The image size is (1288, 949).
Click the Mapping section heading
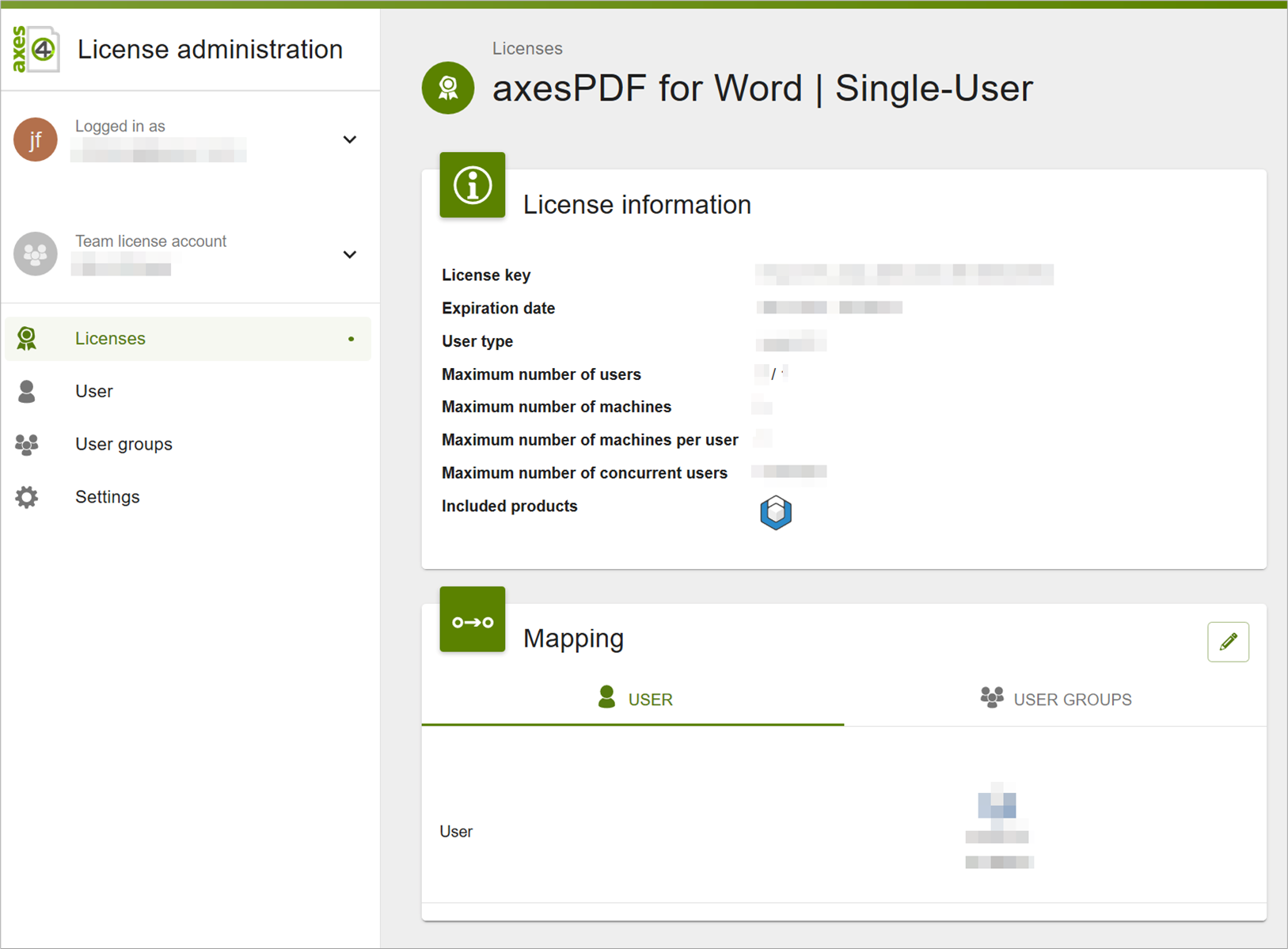(x=574, y=638)
